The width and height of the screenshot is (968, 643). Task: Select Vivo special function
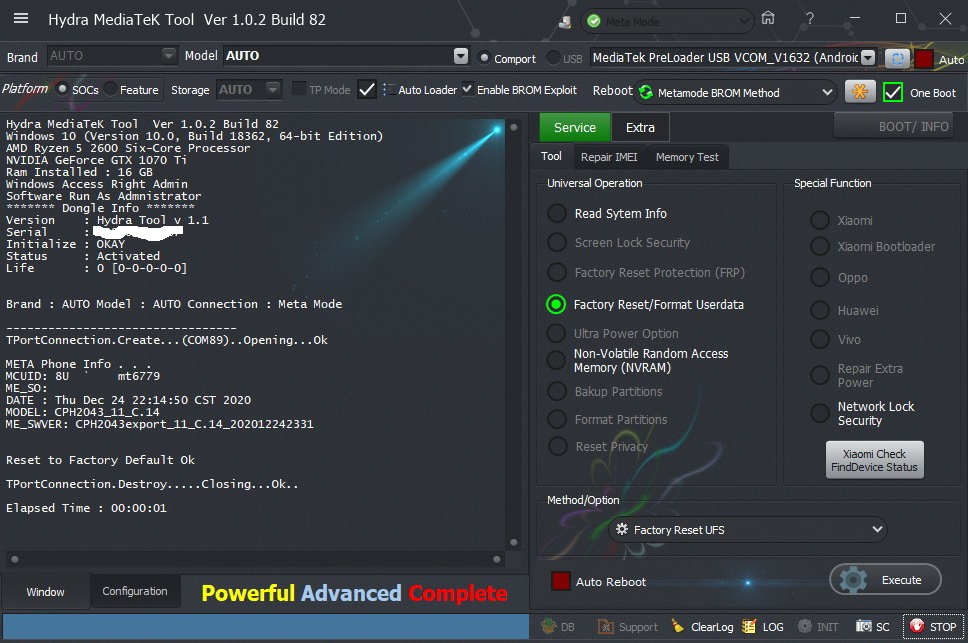coord(820,339)
